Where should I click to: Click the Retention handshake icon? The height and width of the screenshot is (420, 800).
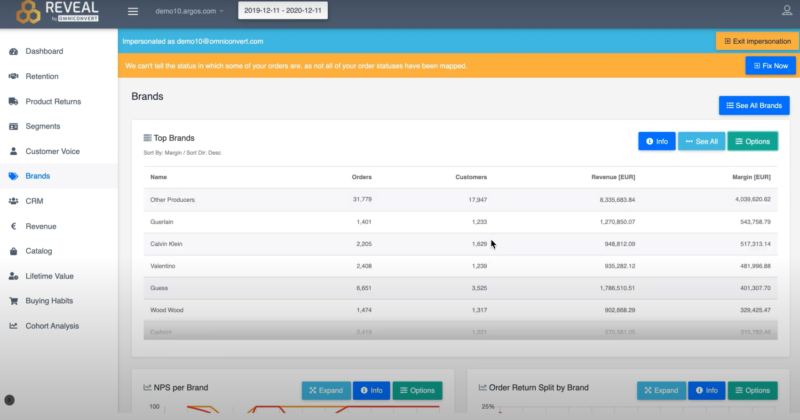click(13, 77)
